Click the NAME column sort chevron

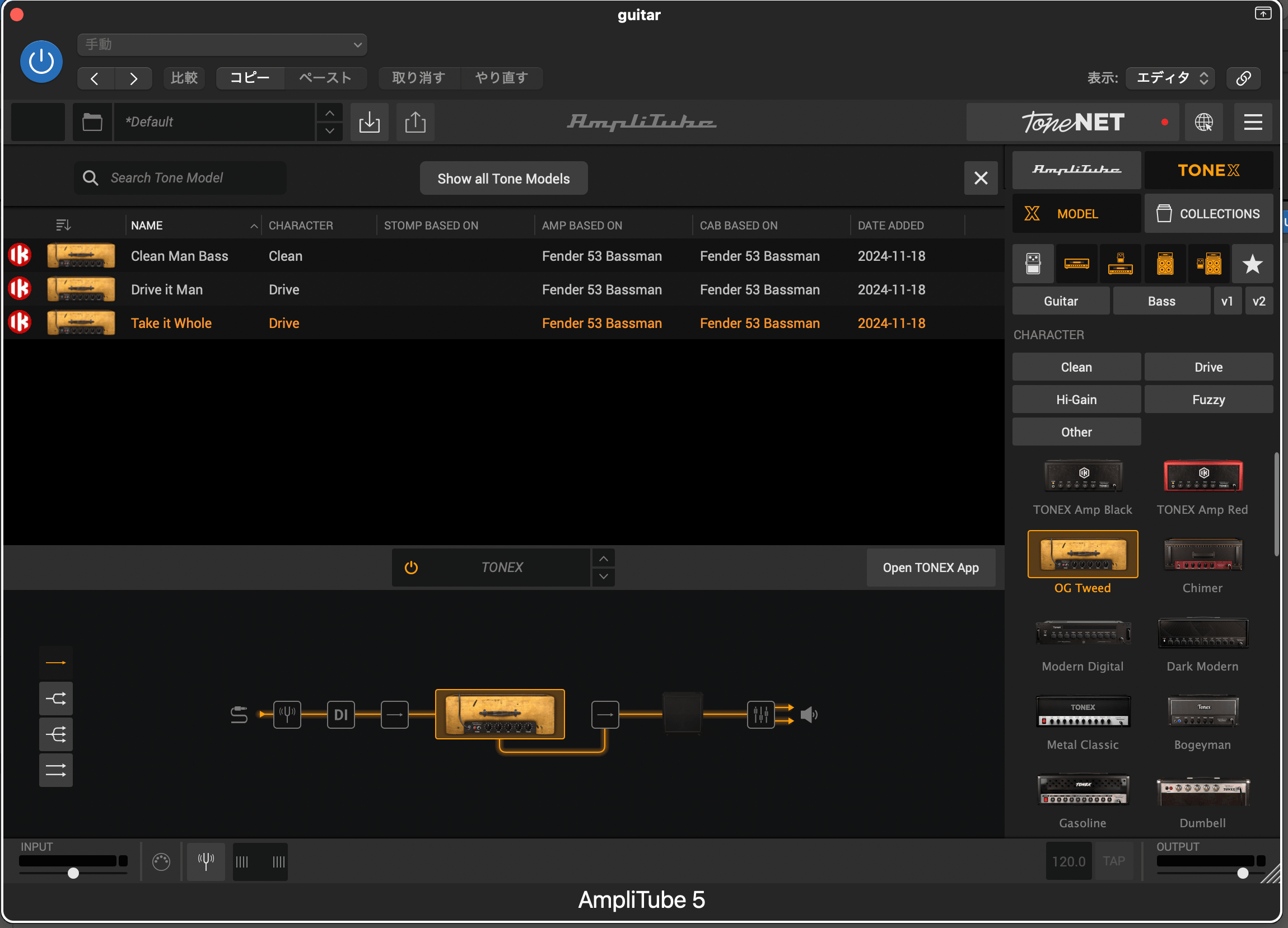(254, 225)
